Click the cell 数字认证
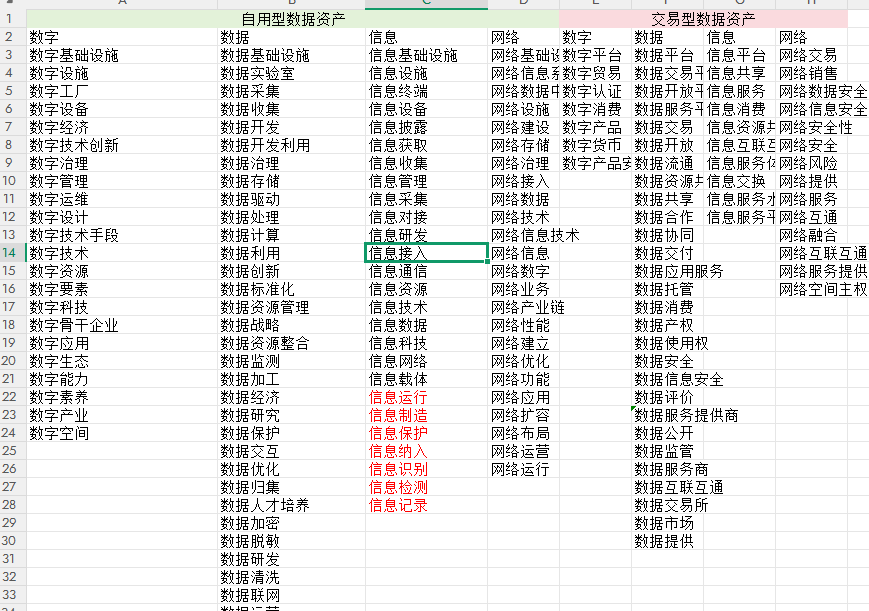869x611 pixels. click(595, 91)
